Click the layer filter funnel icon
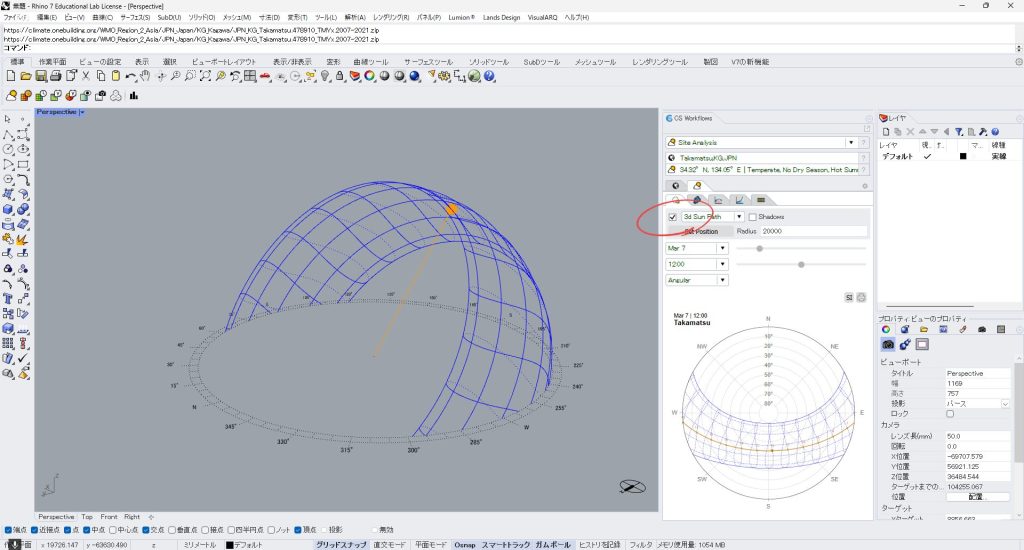The width and height of the screenshot is (1024, 550). click(959, 132)
